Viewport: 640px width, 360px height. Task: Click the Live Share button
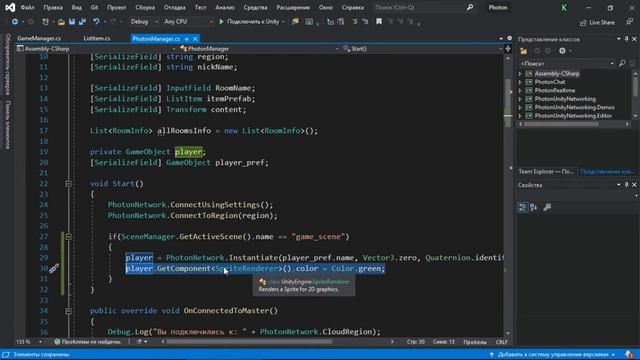(x=597, y=22)
